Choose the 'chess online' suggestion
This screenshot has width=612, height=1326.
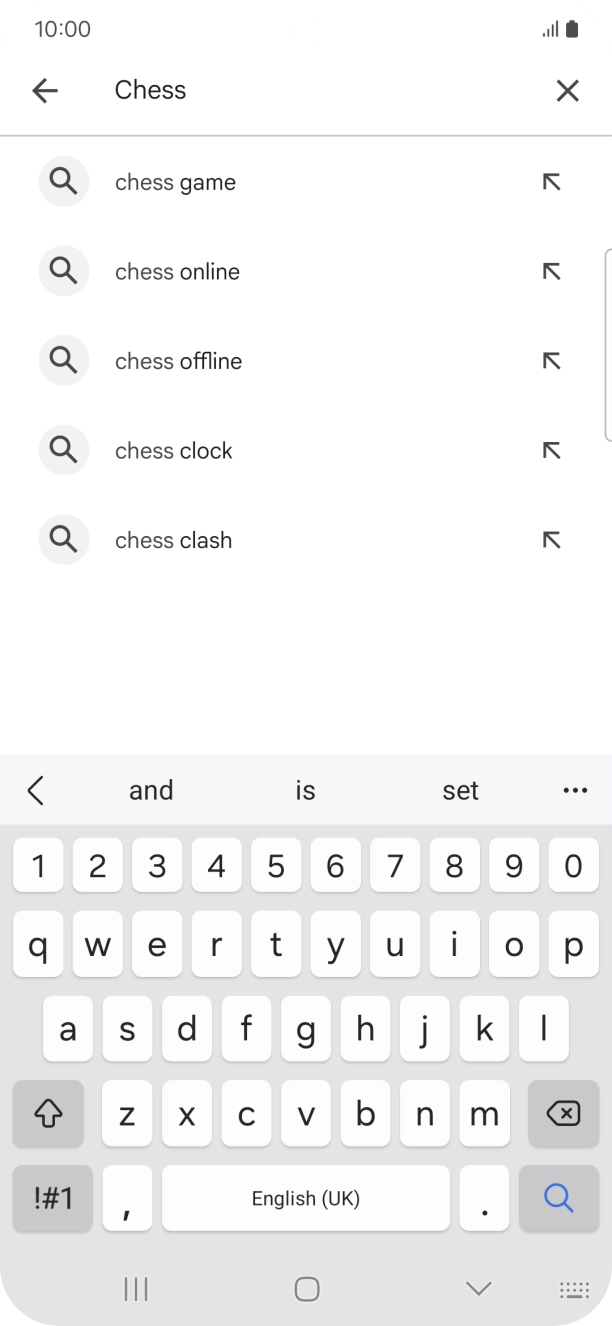click(177, 271)
